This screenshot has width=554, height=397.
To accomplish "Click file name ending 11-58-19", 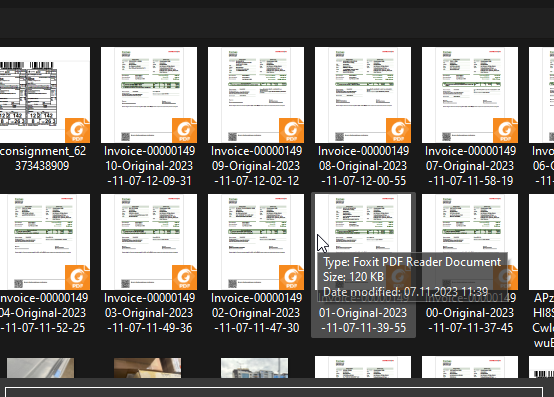I will pos(470,166).
